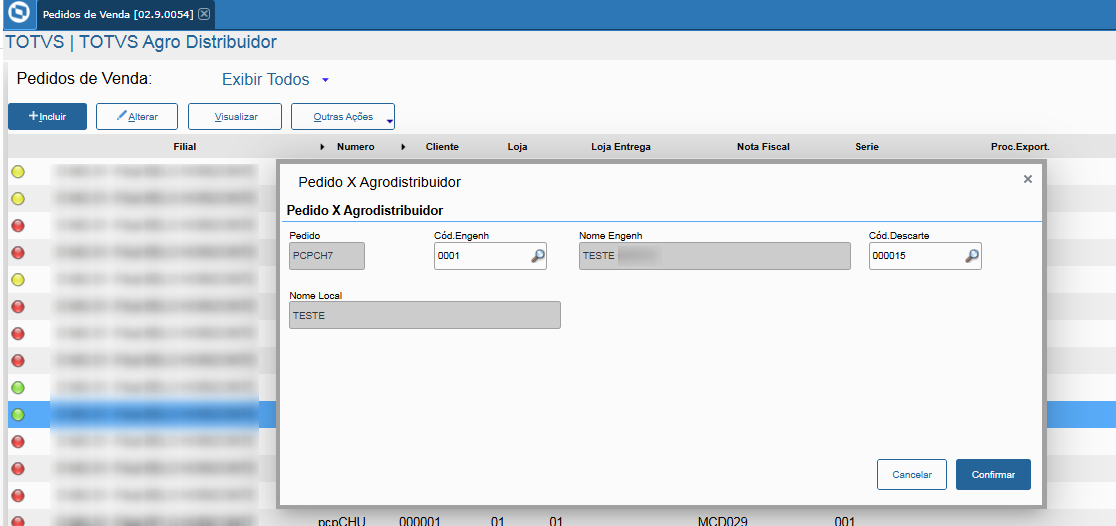Click the Loja Entrega column header
The image size is (1116, 526).
pos(621,147)
